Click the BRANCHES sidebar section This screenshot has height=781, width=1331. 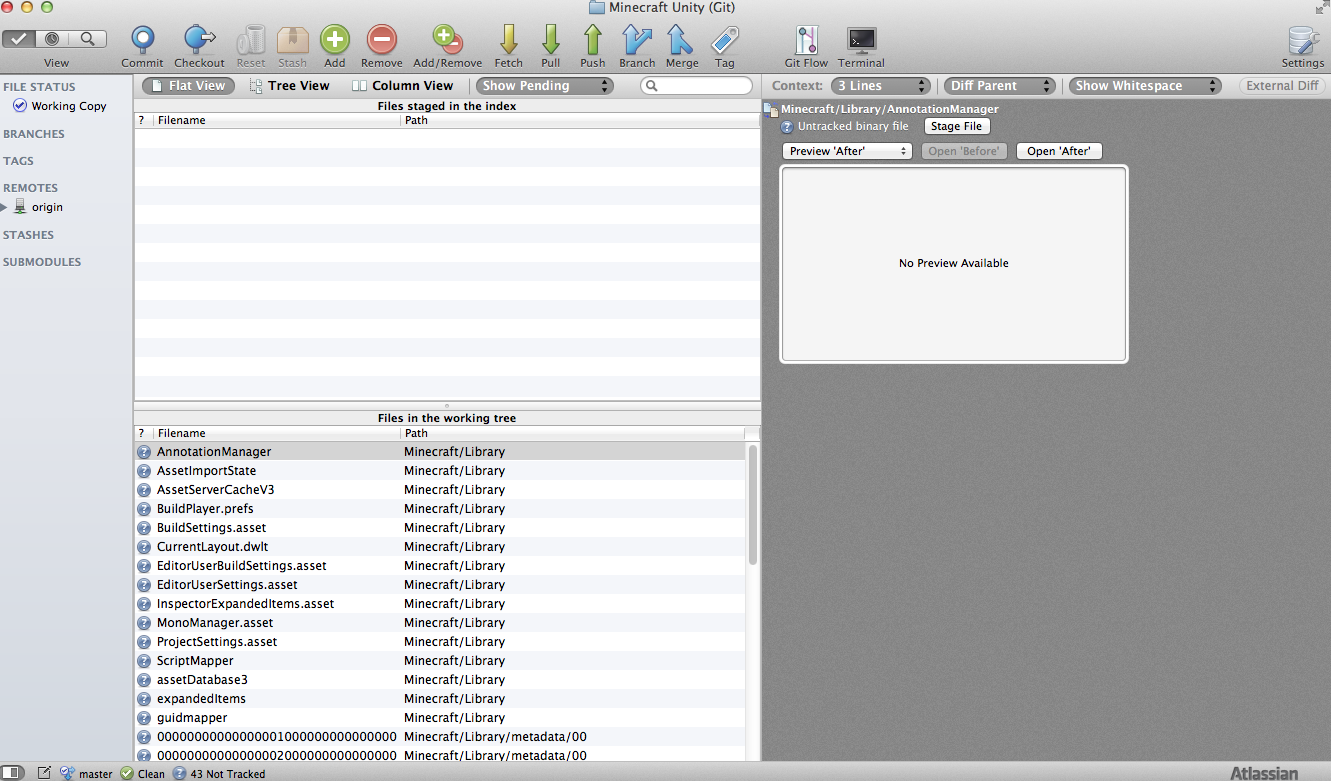(x=34, y=134)
